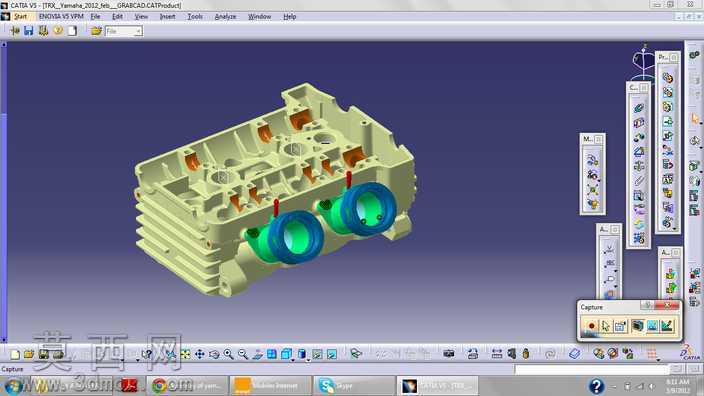The height and width of the screenshot is (396, 704).
Task: Switch to CATIA V5 taskbar button
Action: 437,386
